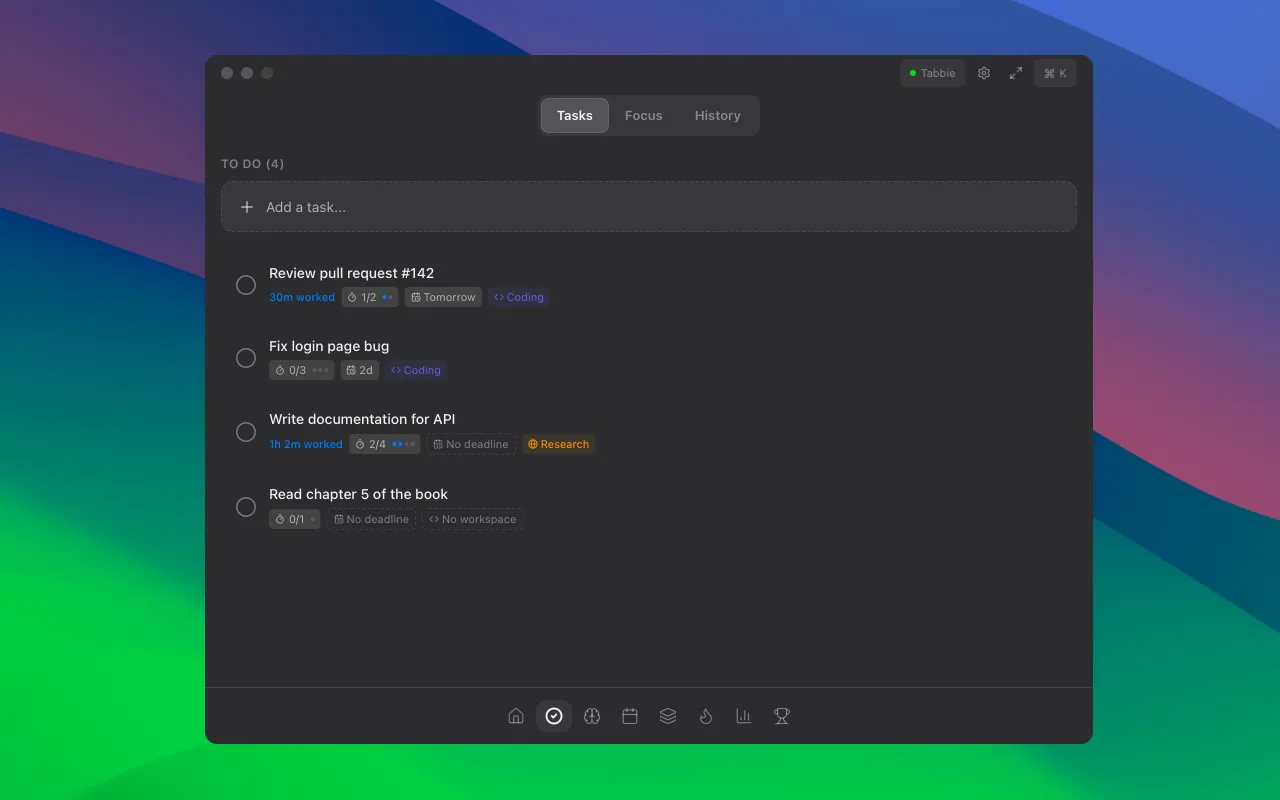Open the "Tomorrow" deadline picker
This screenshot has height=800, width=1280.
point(443,297)
